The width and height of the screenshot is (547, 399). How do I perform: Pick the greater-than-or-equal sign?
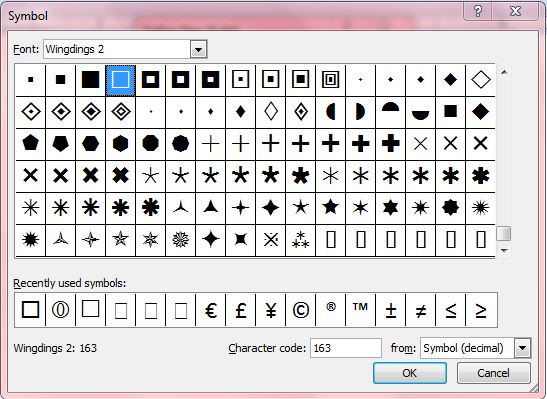pyautogui.click(x=480, y=310)
